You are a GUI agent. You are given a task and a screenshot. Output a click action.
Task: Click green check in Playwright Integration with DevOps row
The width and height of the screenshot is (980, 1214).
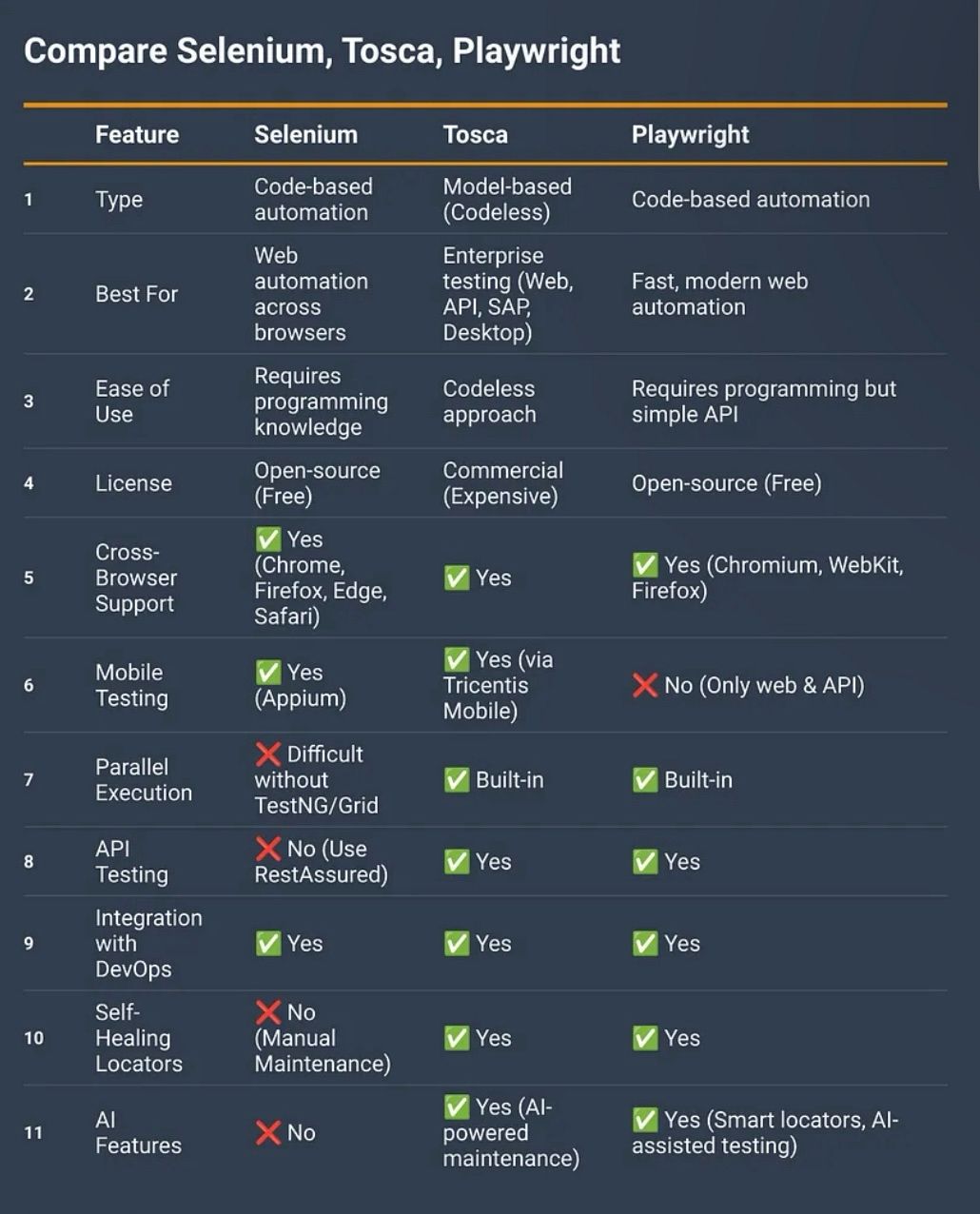click(645, 944)
